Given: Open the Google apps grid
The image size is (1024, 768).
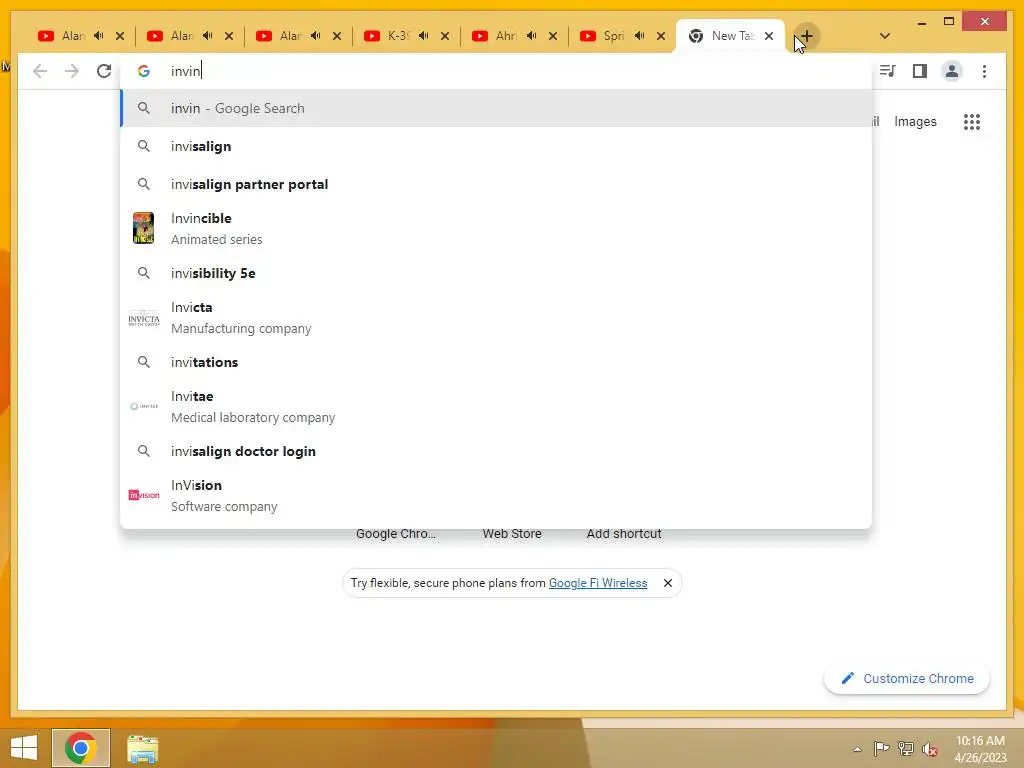Looking at the screenshot, I should click(x=972, y=121).
